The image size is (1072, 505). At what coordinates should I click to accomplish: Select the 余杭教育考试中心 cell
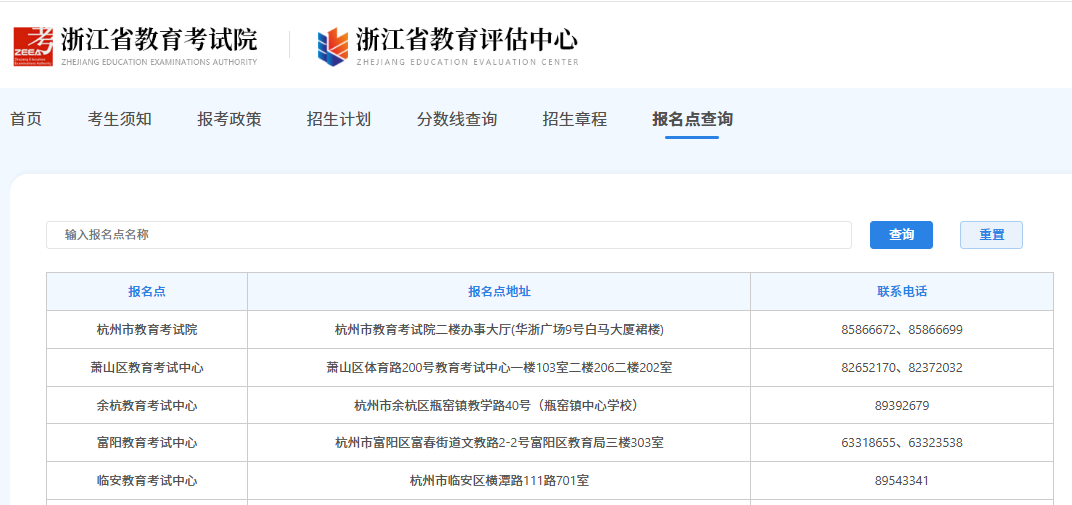147,406
